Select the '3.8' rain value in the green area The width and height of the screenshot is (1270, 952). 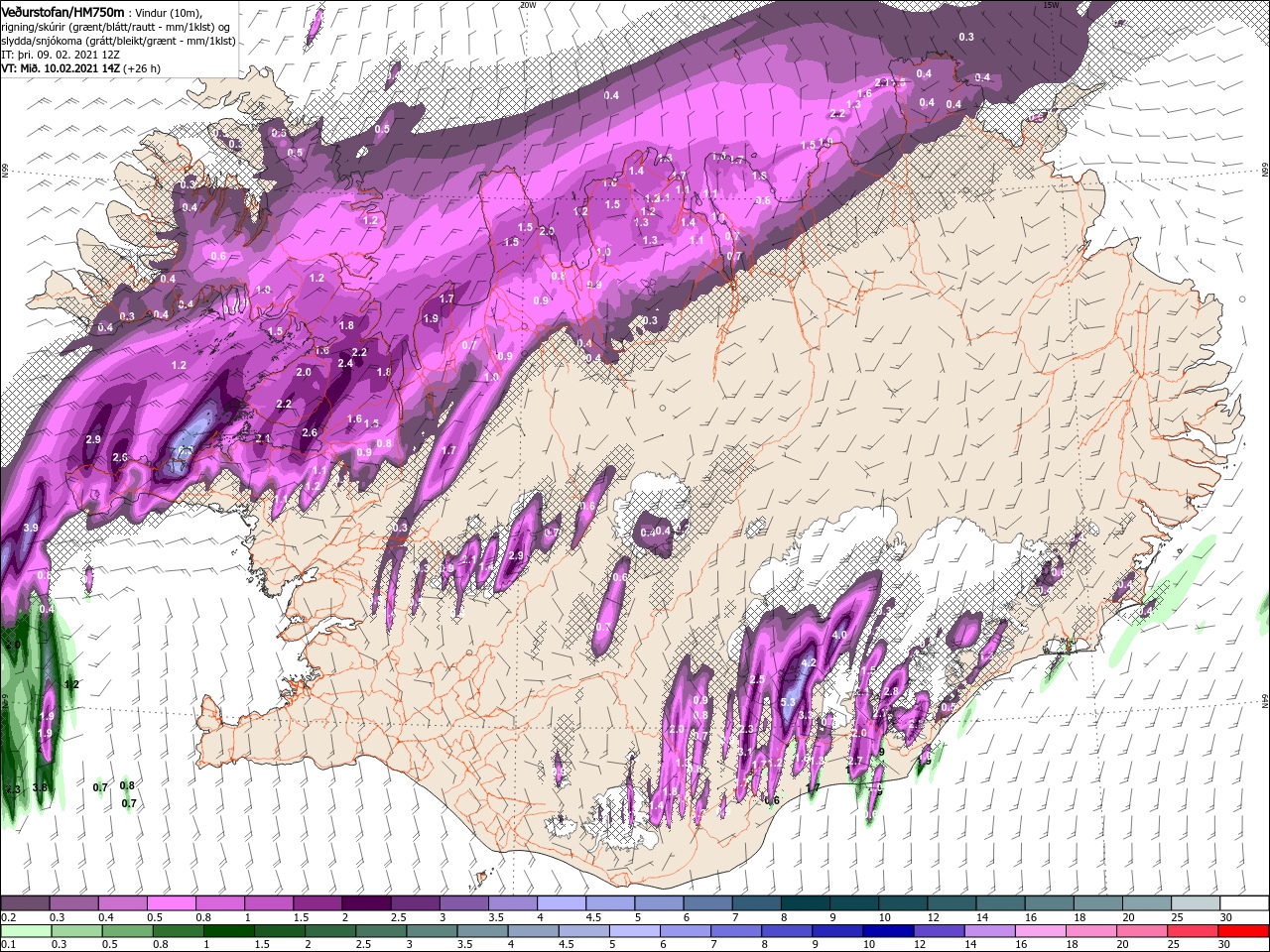(40, 788)
